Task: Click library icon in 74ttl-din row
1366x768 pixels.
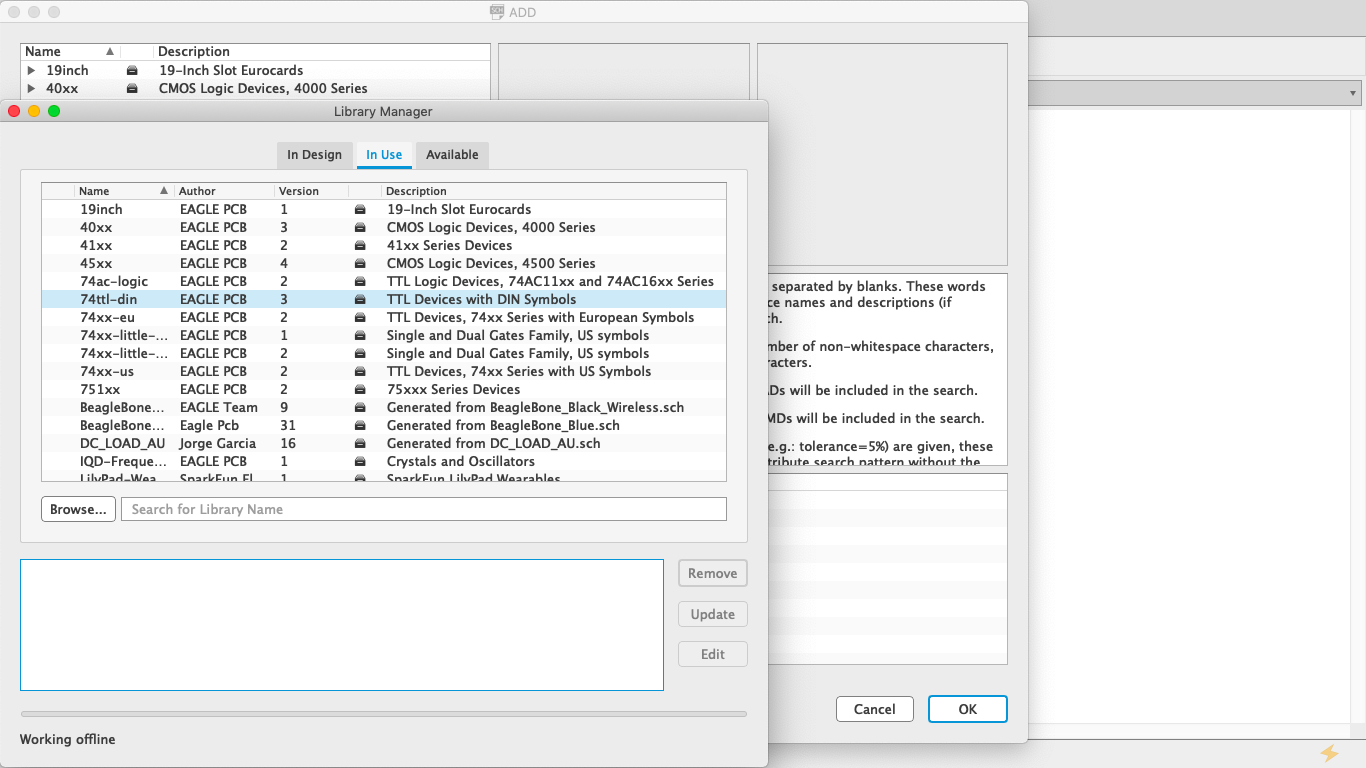Action: coord(360,300)
